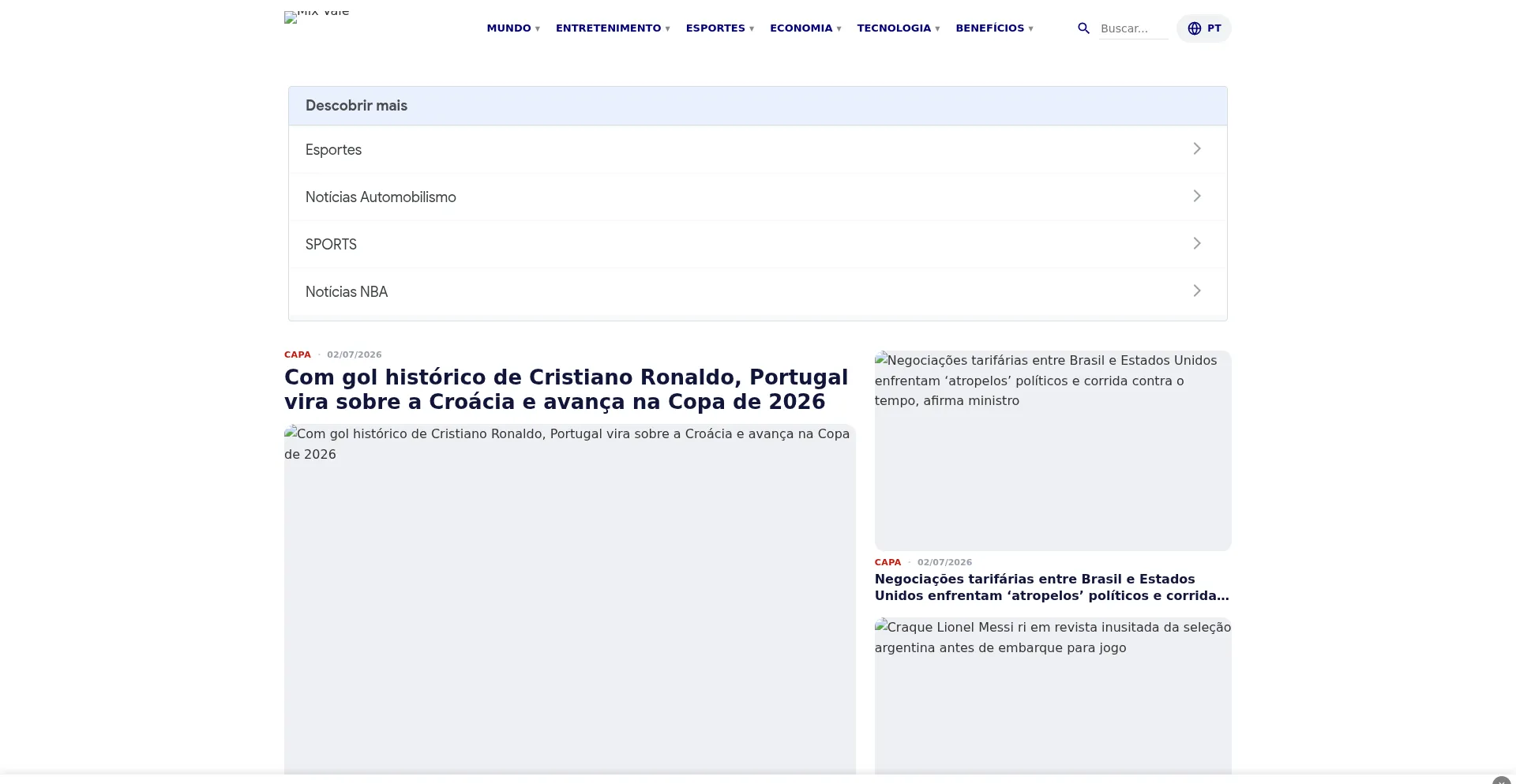Click the 02/07/2026 date above Negociações headline
Viewport: 1516px width, 784px height.
(x=944, y=562)
